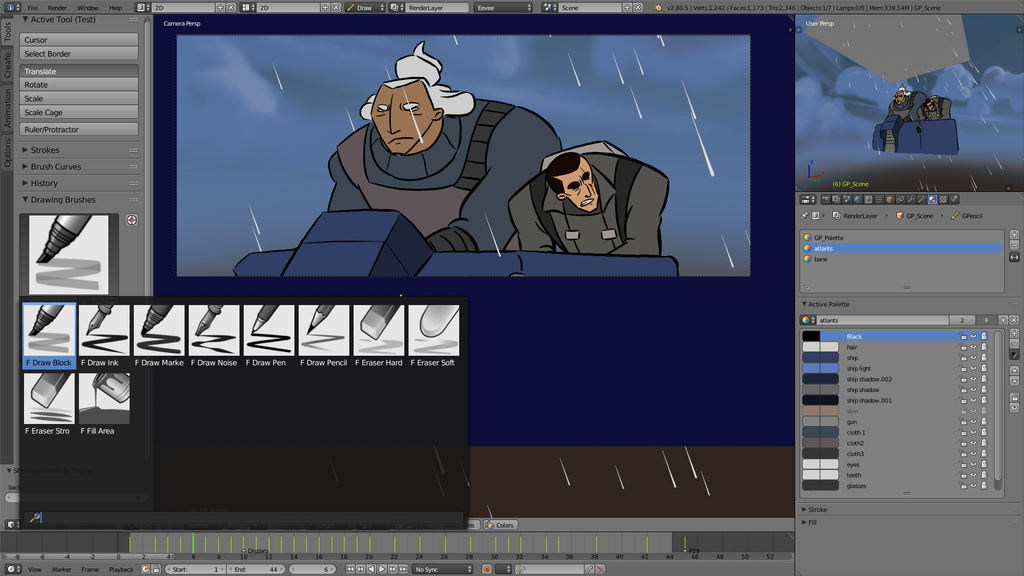1024x576 pixels.
Task: Open the Modifiers wrench properties tab
Action: [x=911, y=199]
